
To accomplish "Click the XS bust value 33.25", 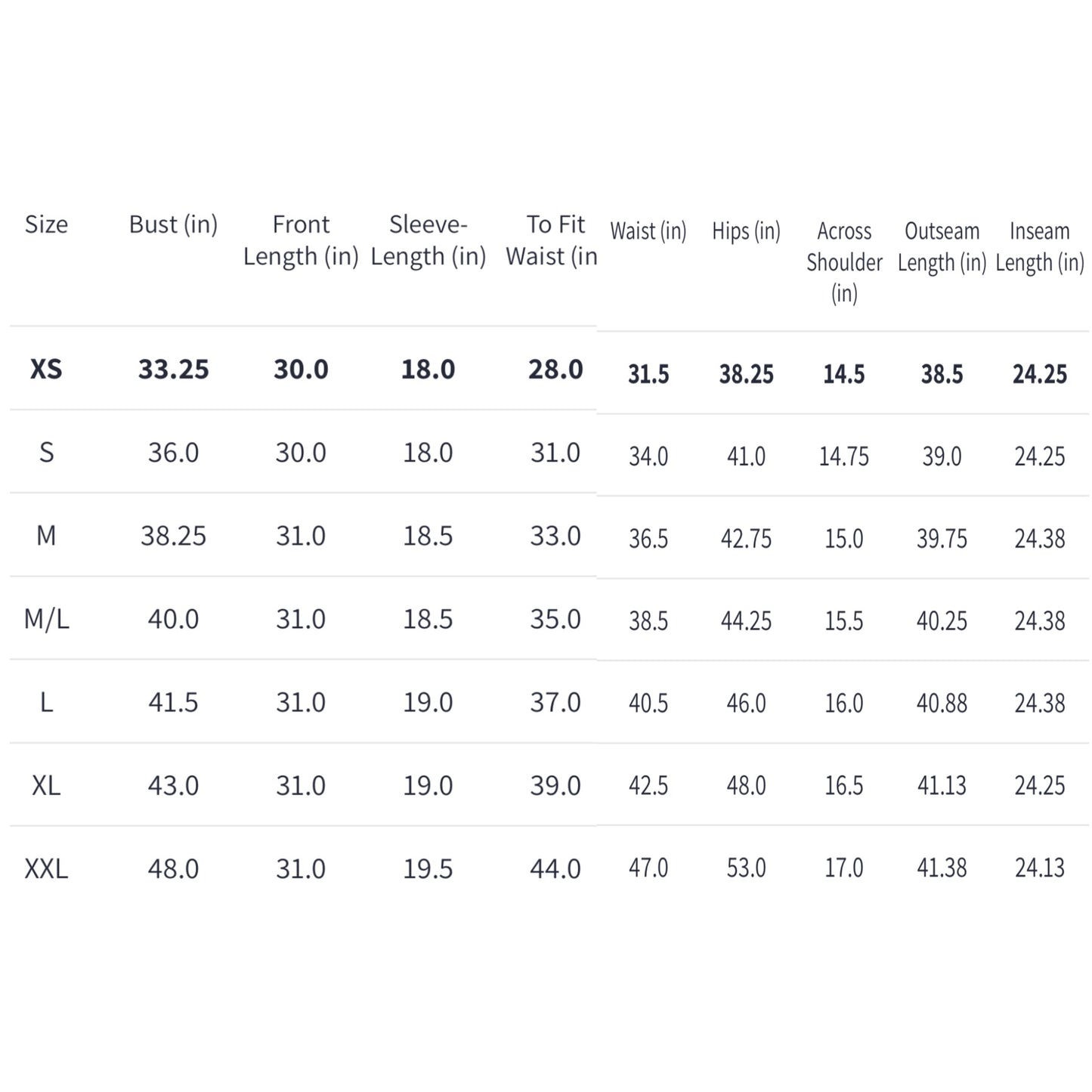I will tap(173, 369).
